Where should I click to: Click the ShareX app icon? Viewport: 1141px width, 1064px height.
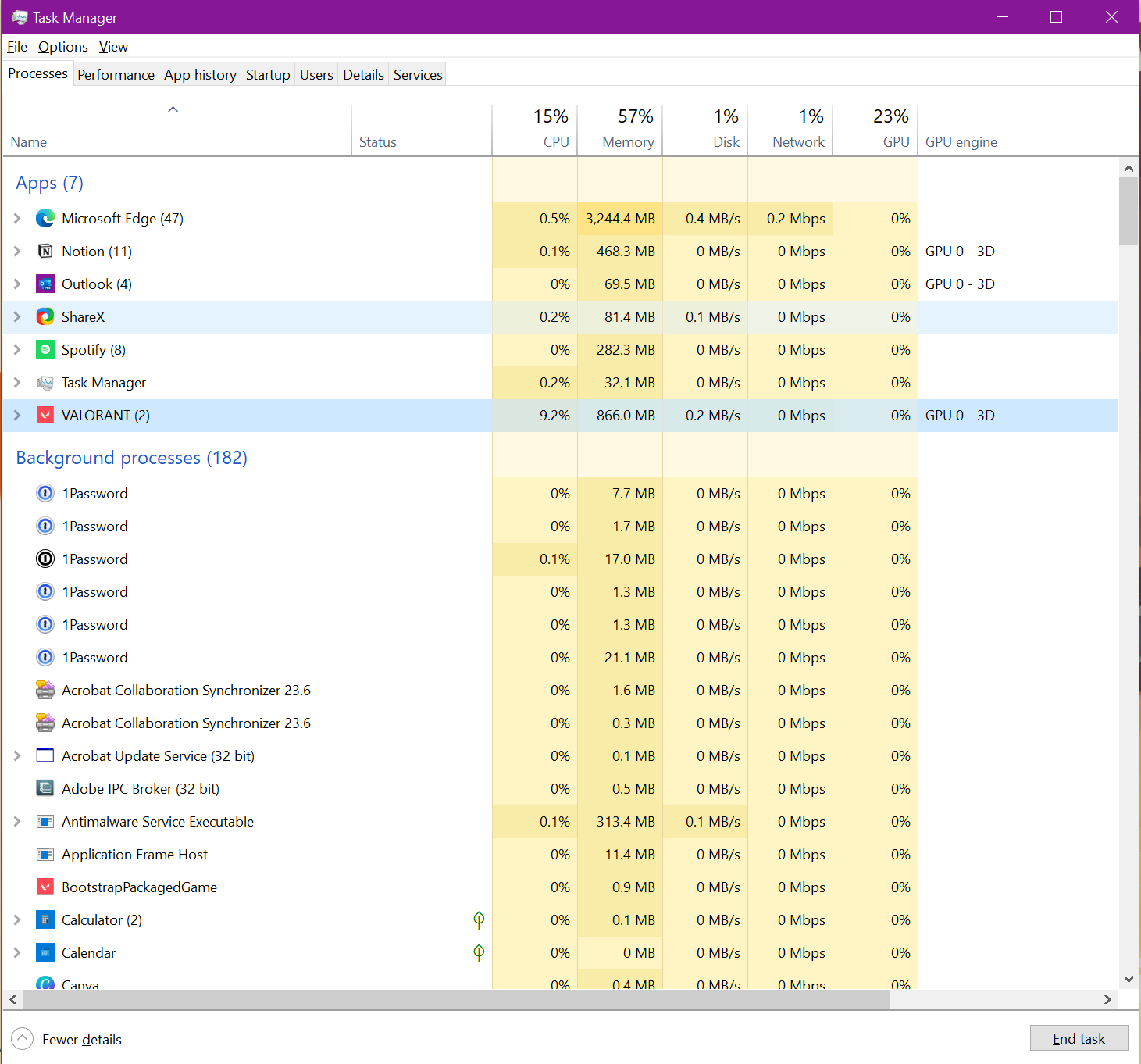pos(45,317)
